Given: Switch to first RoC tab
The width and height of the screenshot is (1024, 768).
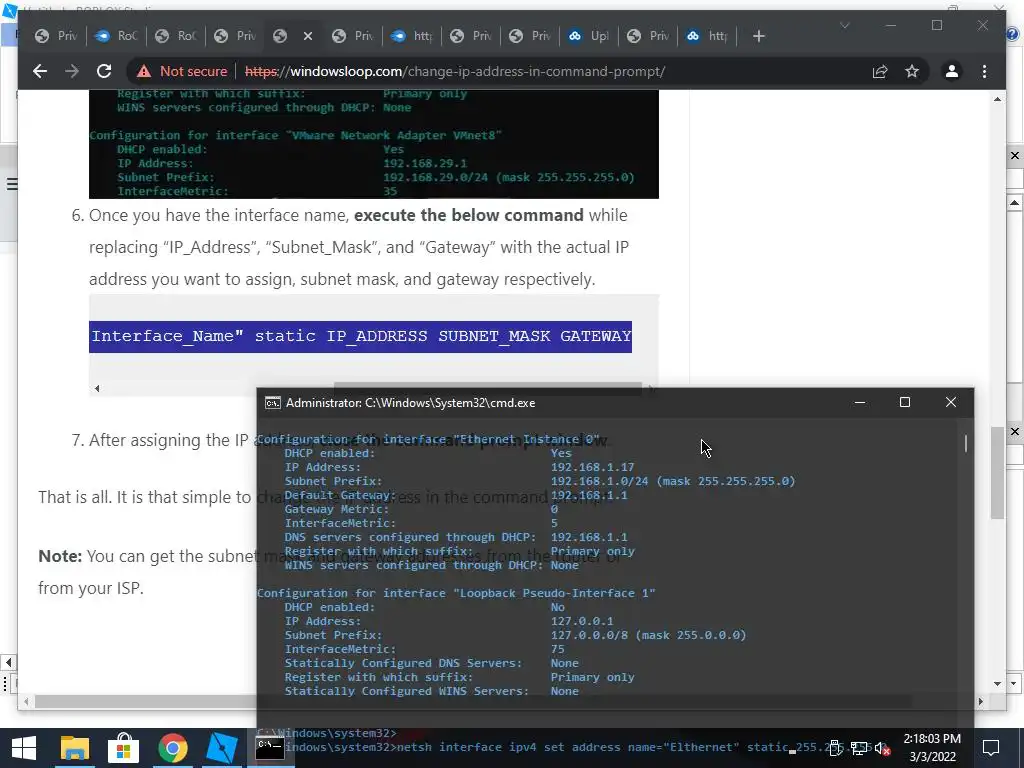Looking at the screenshot, I should tap(116, 37).
